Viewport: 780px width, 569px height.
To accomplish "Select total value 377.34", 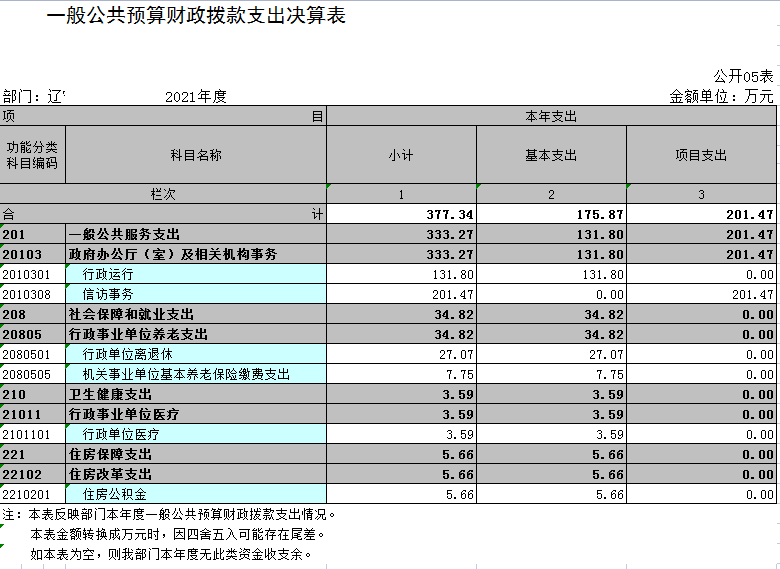I will (401, 214).
